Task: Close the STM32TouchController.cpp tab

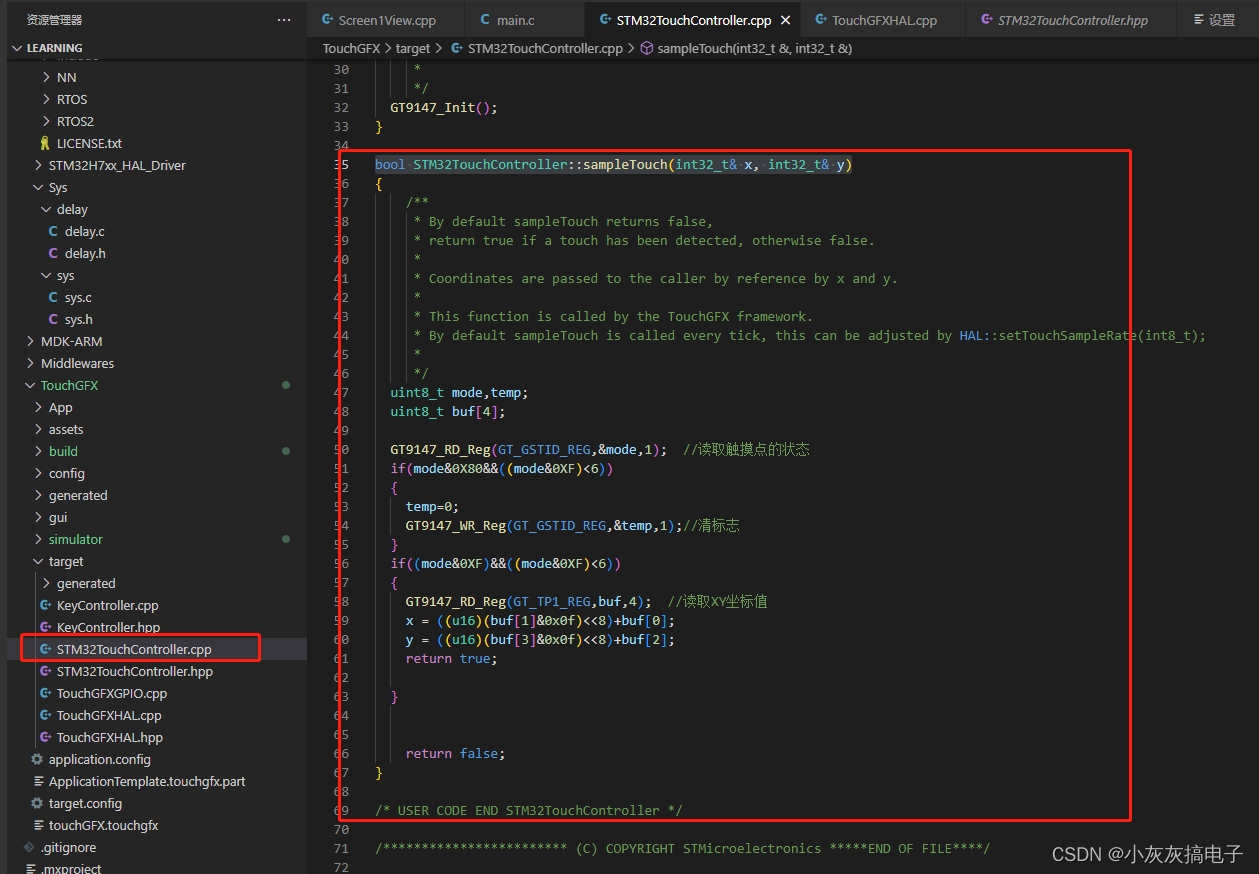Action: [x=785, y=20]
